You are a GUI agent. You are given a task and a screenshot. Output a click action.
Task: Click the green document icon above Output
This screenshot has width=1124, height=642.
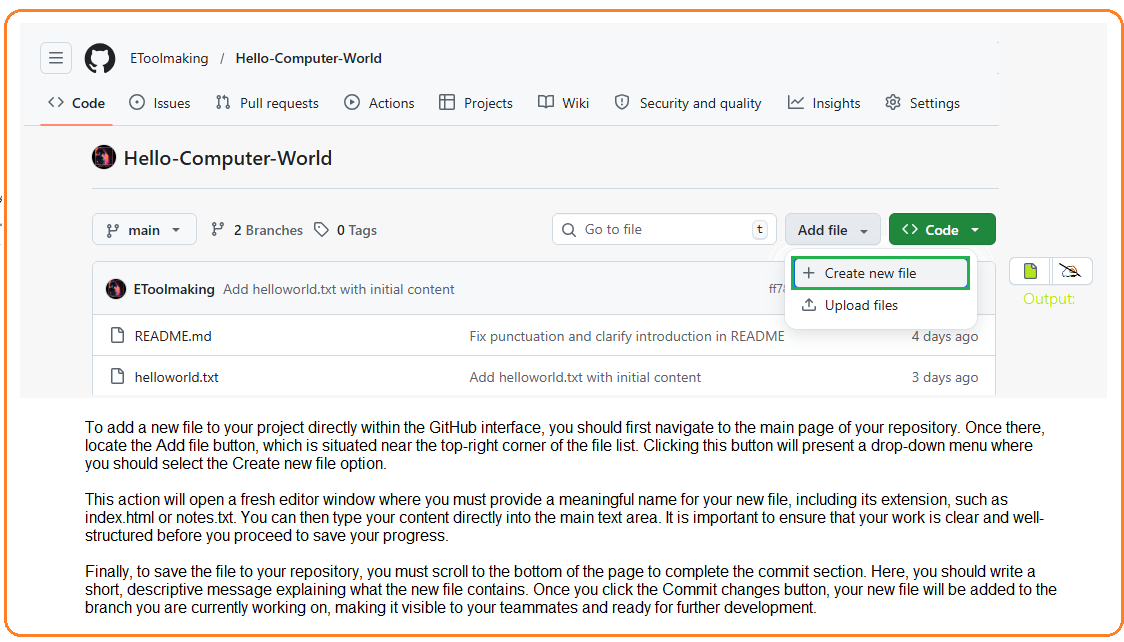pos(1030,271)
